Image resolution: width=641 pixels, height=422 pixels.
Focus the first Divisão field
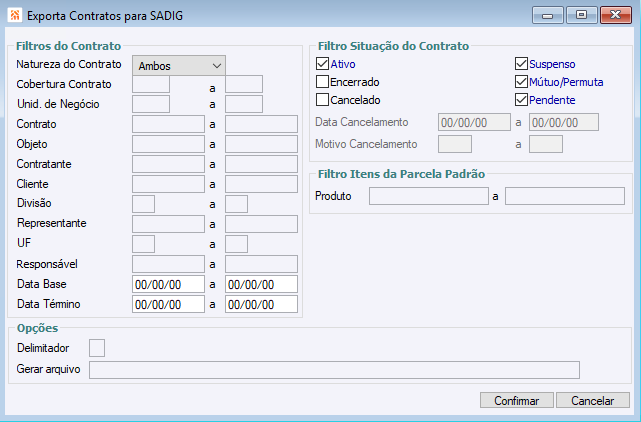(x=143, y=204)
